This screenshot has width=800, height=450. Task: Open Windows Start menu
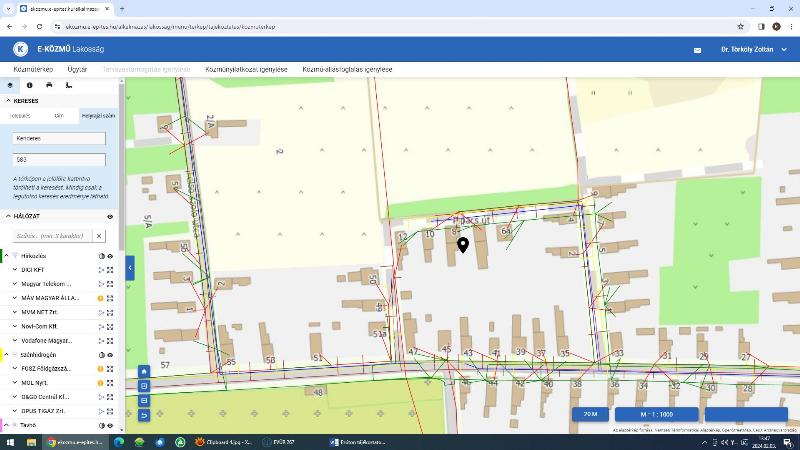coord(10,442)
